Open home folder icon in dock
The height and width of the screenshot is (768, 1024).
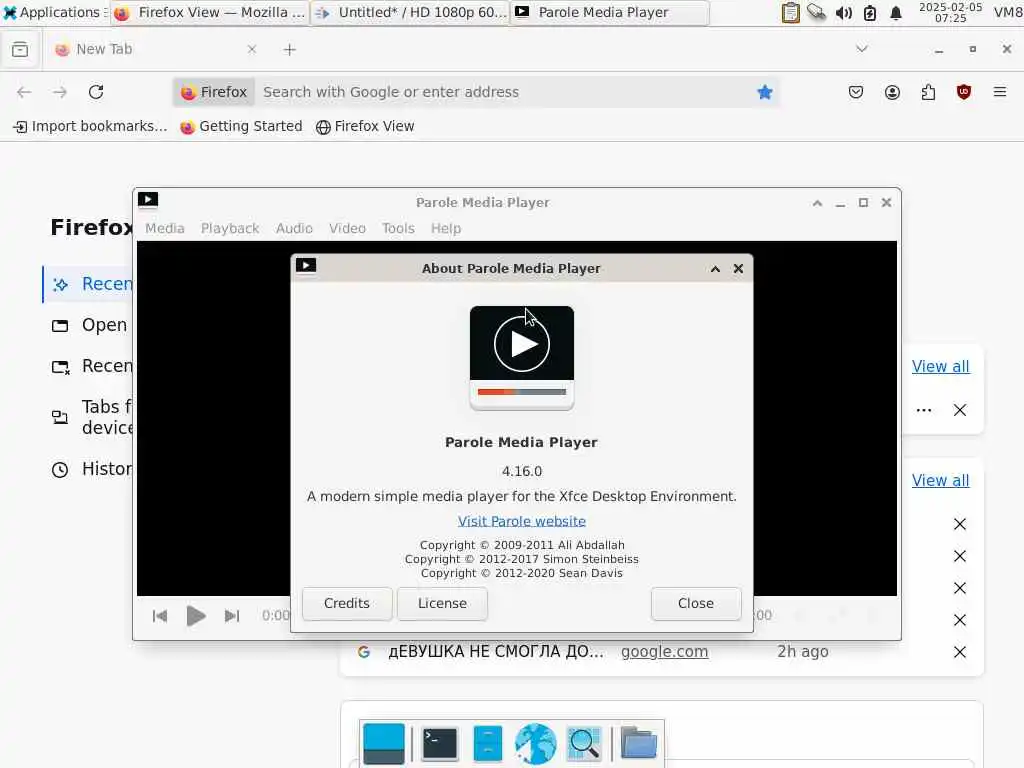point(639,743)
